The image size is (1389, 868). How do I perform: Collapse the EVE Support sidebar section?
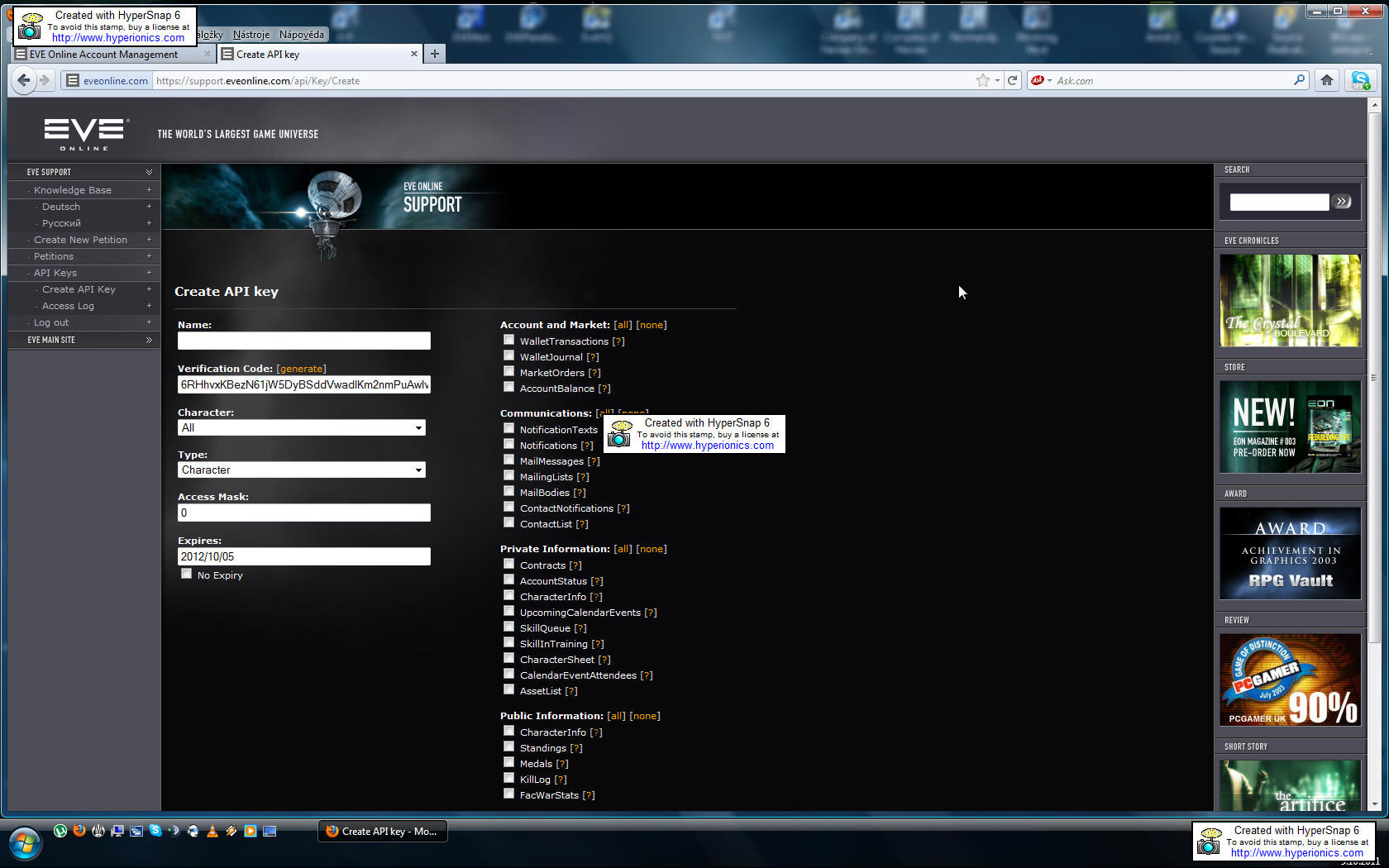(x=149, y=172)
